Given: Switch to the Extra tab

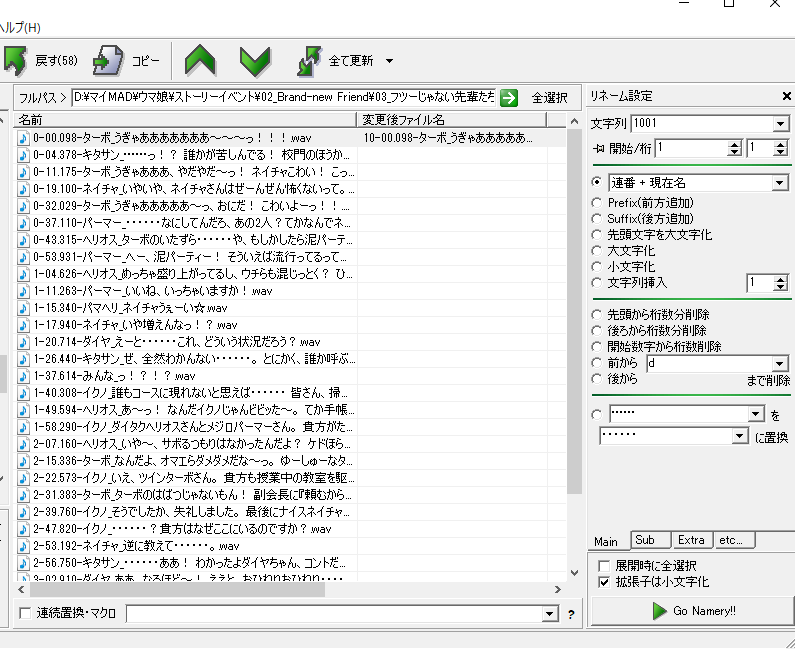Looking at the screenshot, I should pos(692,540).
